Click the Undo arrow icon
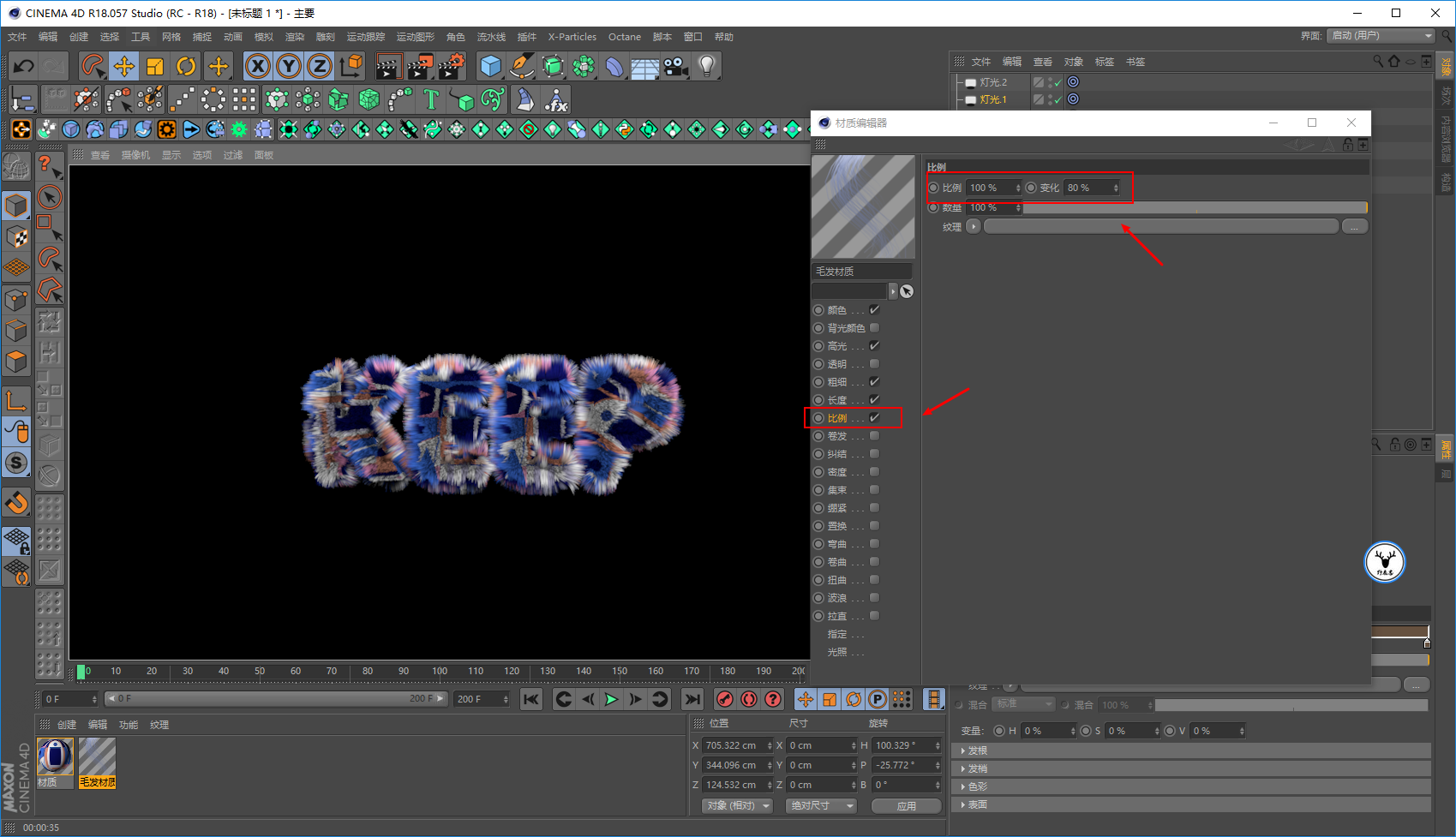This screenshot has height=837, width=1456. point(23,66)
